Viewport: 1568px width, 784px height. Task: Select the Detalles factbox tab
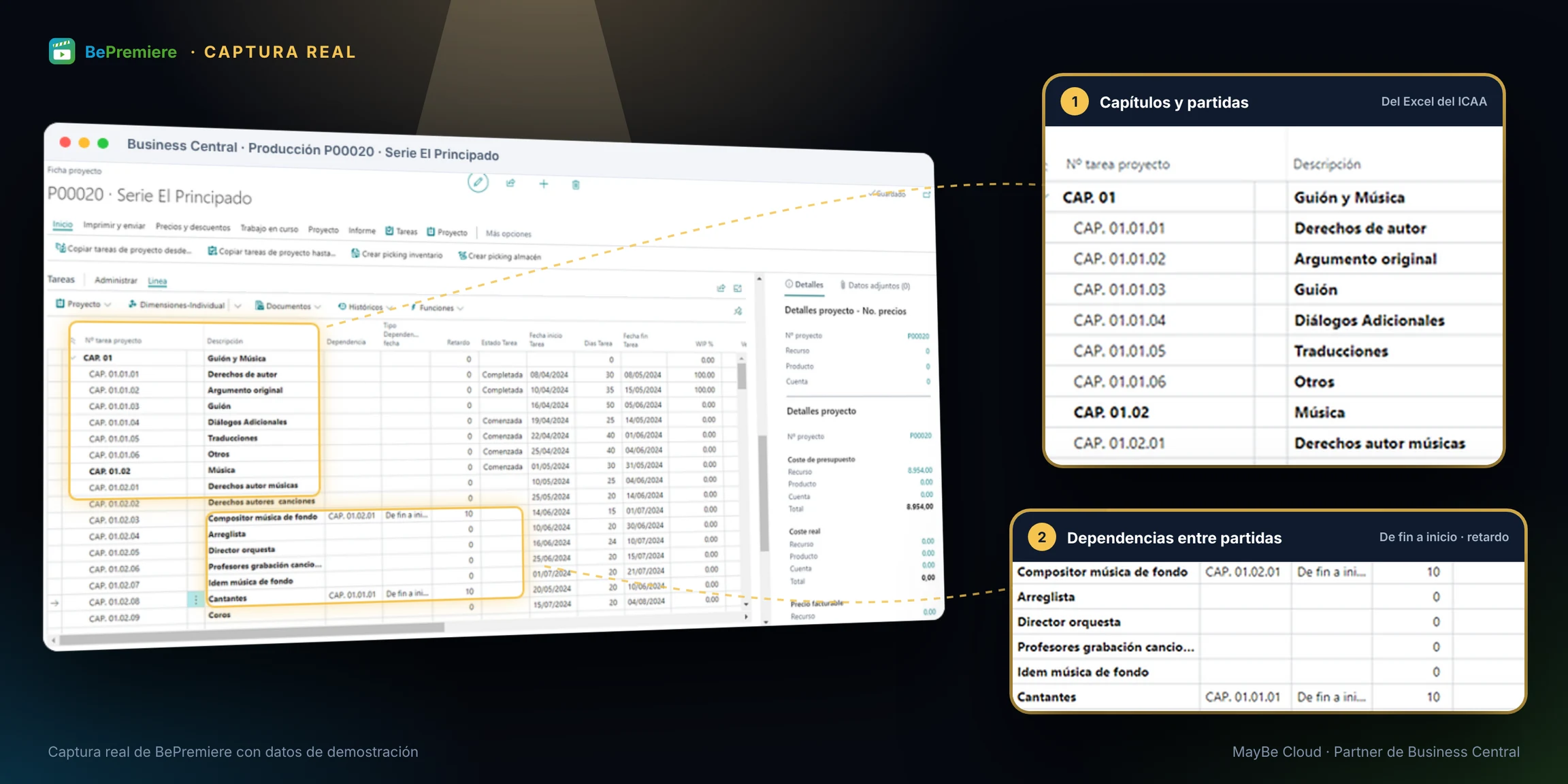(x=804, y=284)
